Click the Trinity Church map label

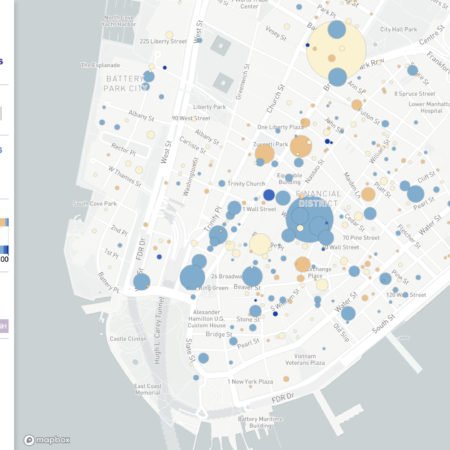pos(246,183)
